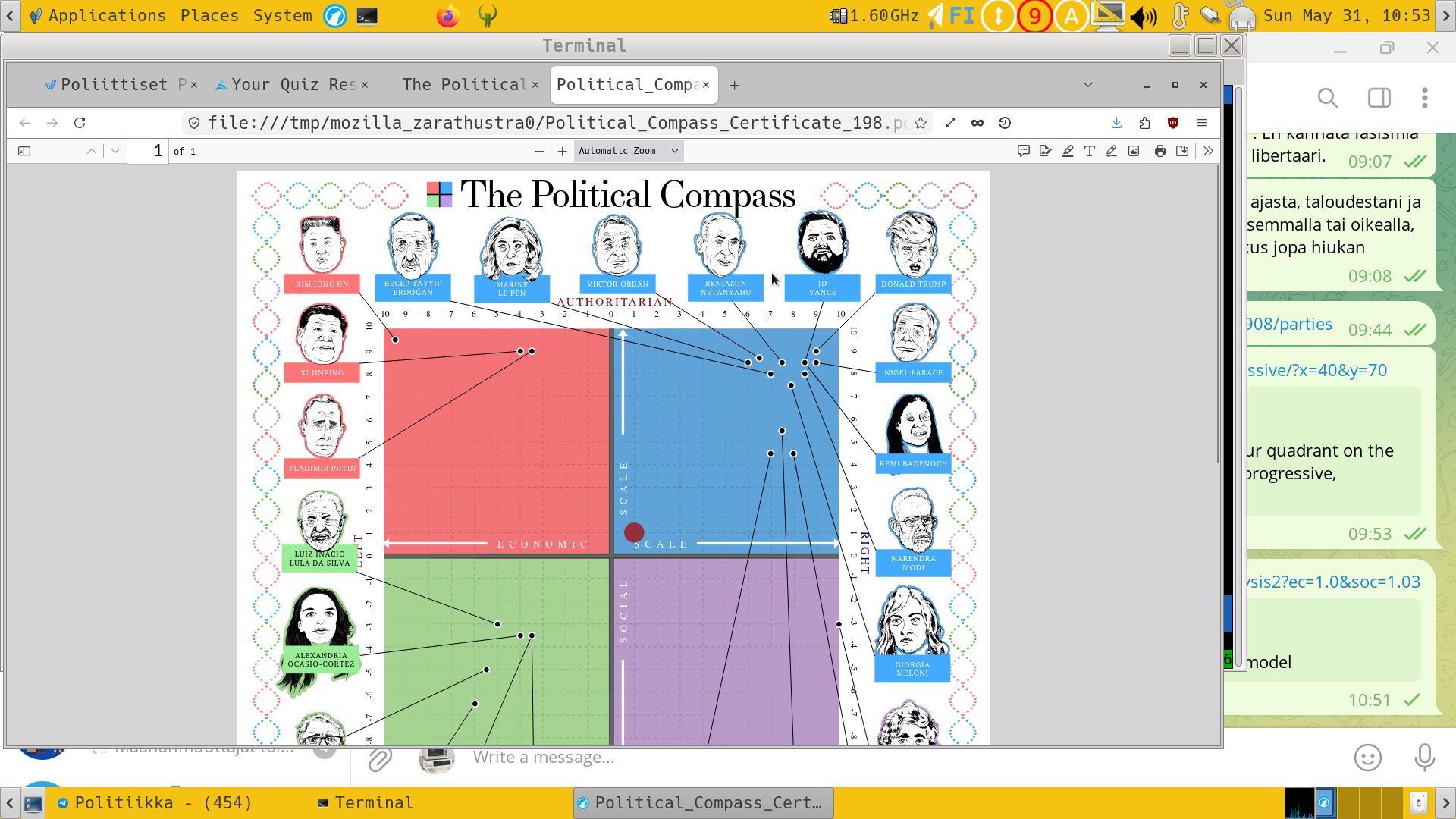Screen dimensions: 1456x819
Task: Select the PDF signature tool
Action: [1046, 151]
